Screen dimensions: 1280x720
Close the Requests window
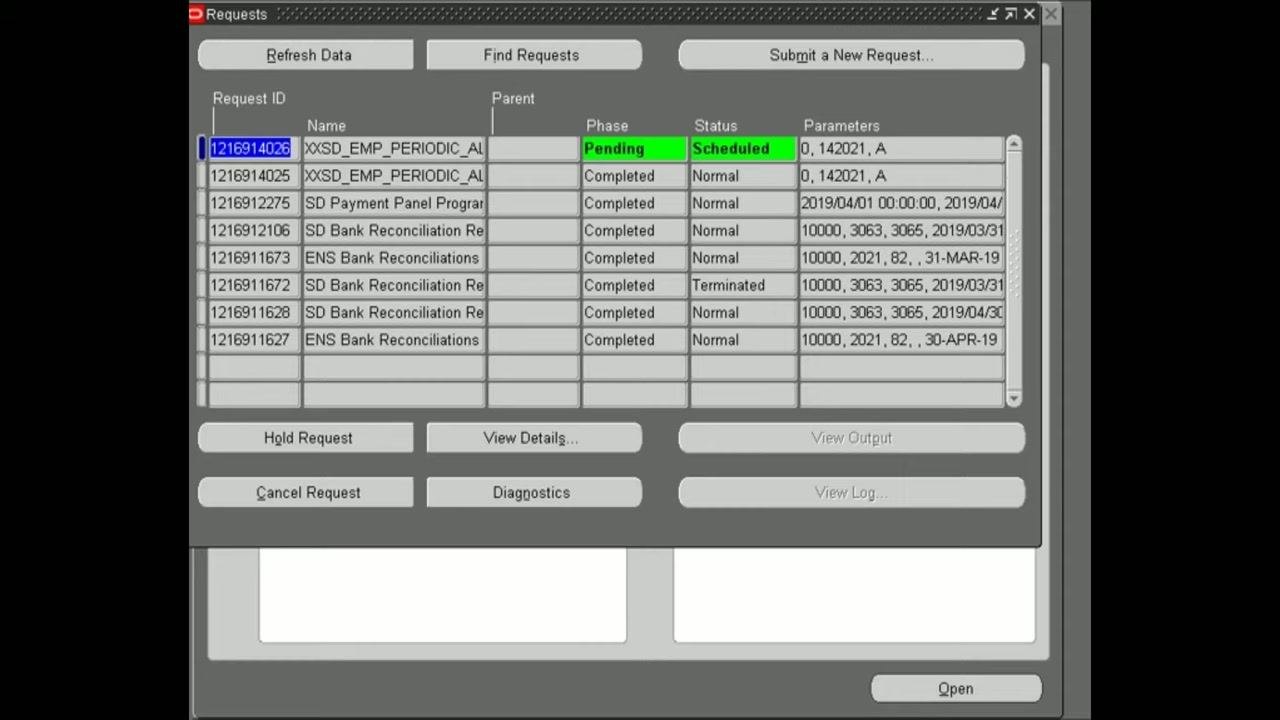pos(1029,14)
